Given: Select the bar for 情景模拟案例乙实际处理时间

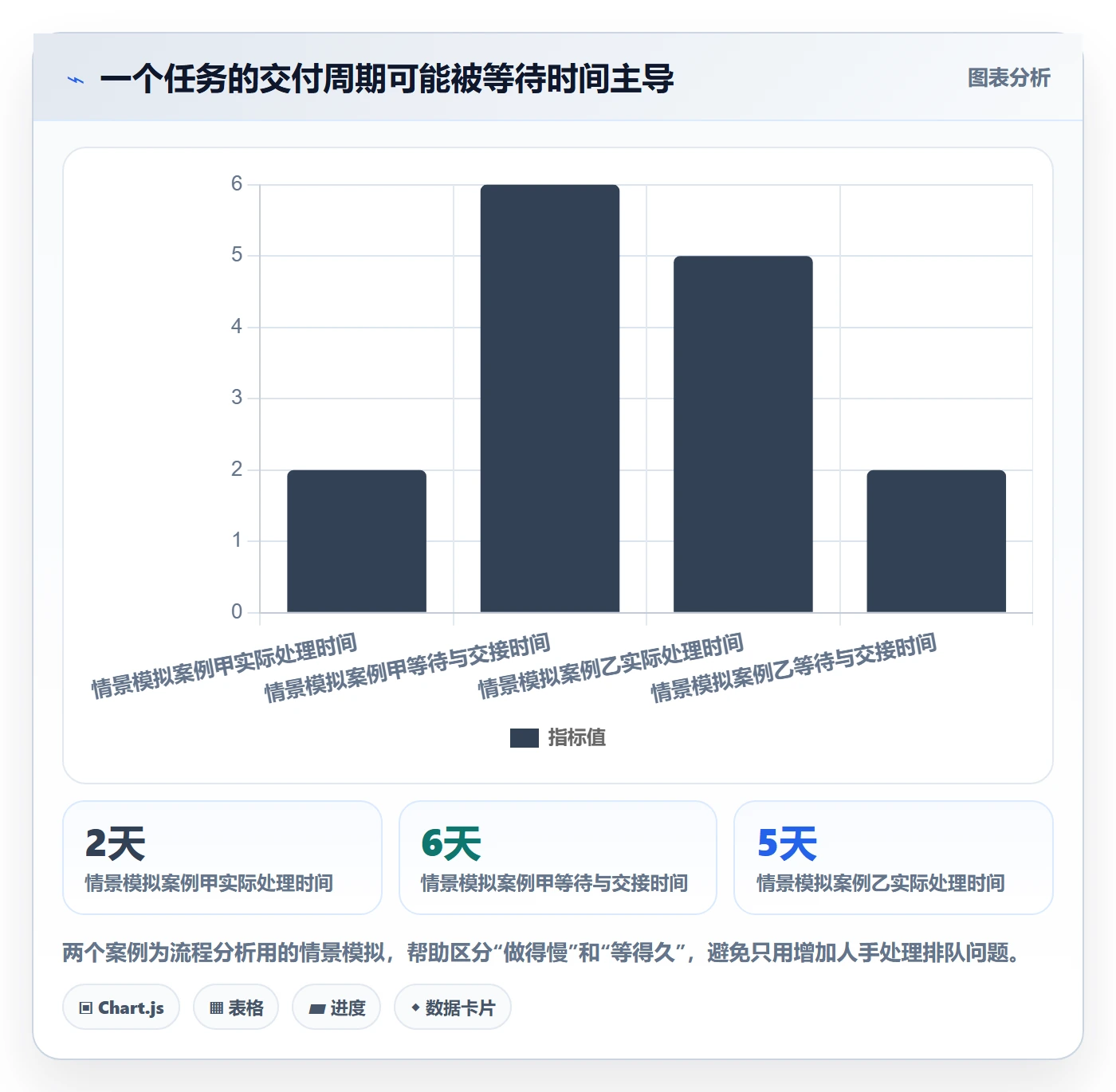Looking at the screenshot, I should (743, 434).
